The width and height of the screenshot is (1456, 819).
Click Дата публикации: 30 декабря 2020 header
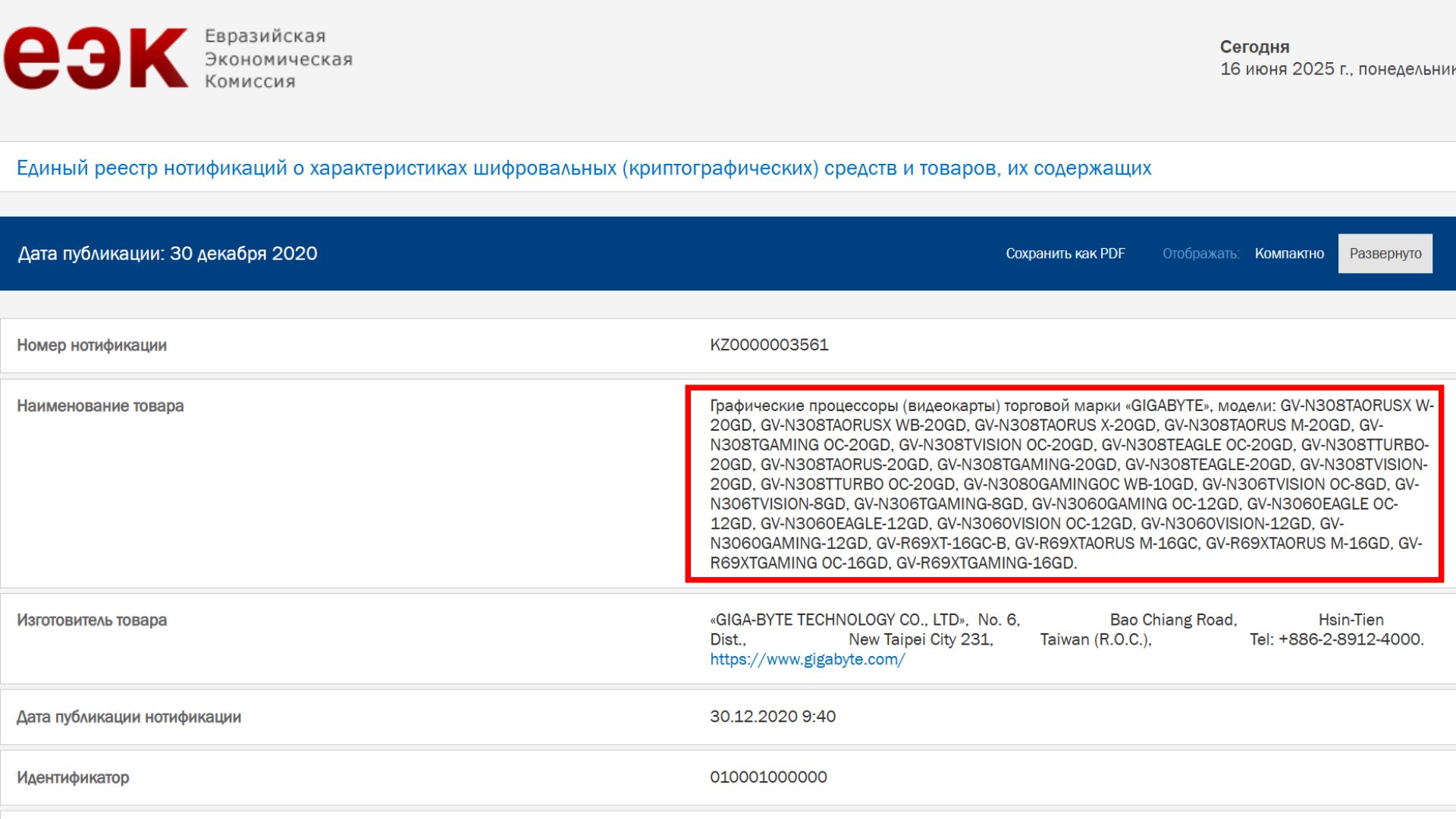pos(168,253)
